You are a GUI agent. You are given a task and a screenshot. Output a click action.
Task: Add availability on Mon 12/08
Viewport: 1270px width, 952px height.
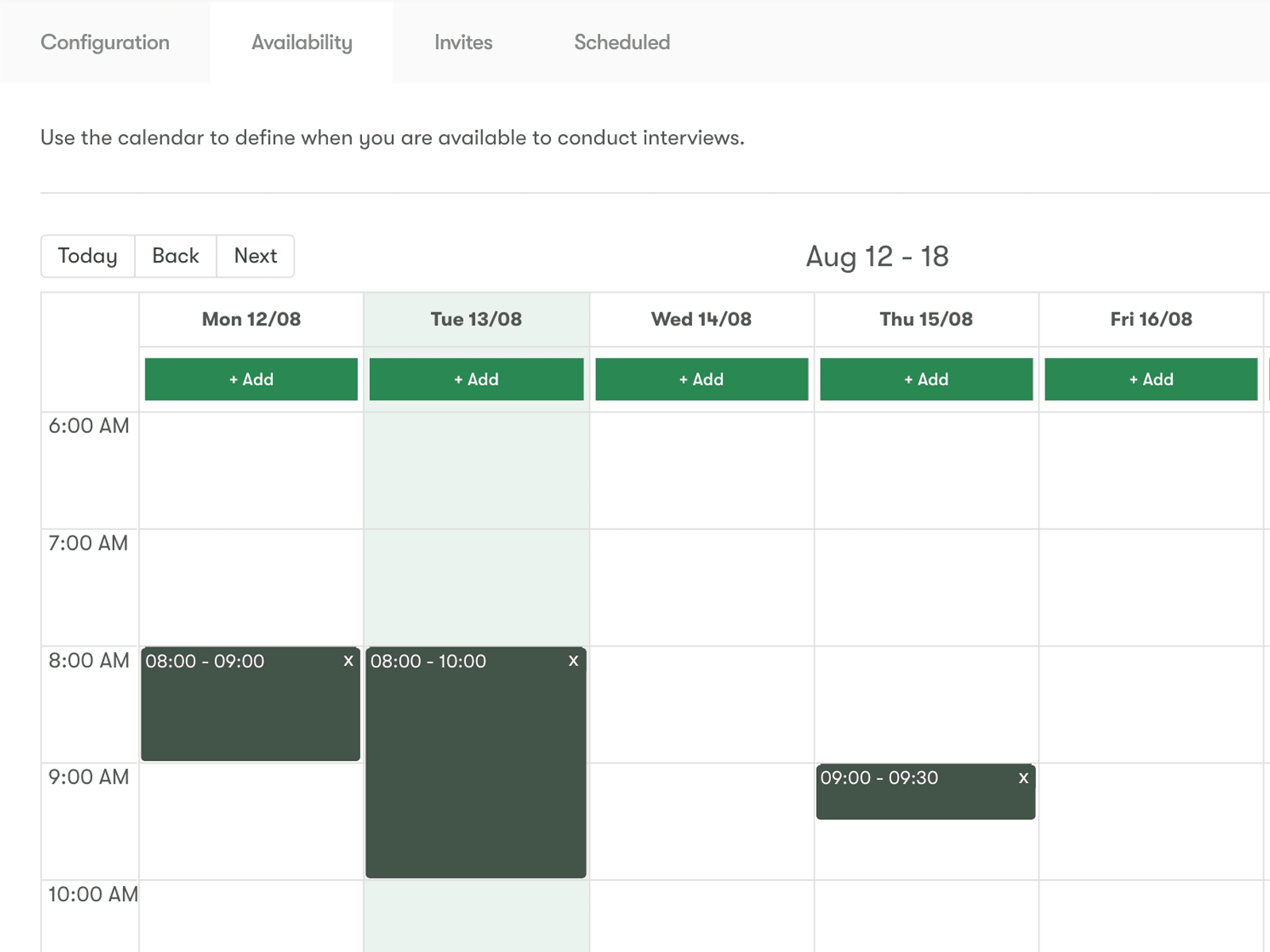coord(251,379)
